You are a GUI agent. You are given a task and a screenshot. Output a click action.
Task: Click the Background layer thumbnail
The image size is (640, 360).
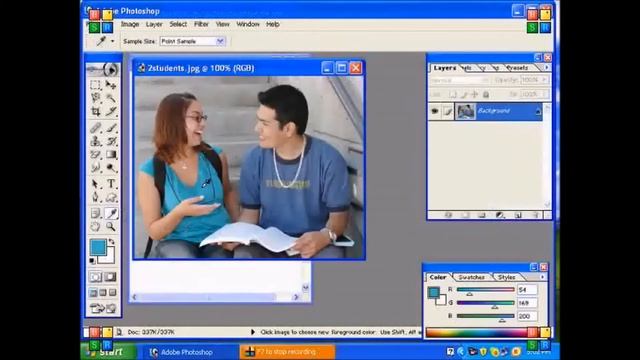[465, 111]
